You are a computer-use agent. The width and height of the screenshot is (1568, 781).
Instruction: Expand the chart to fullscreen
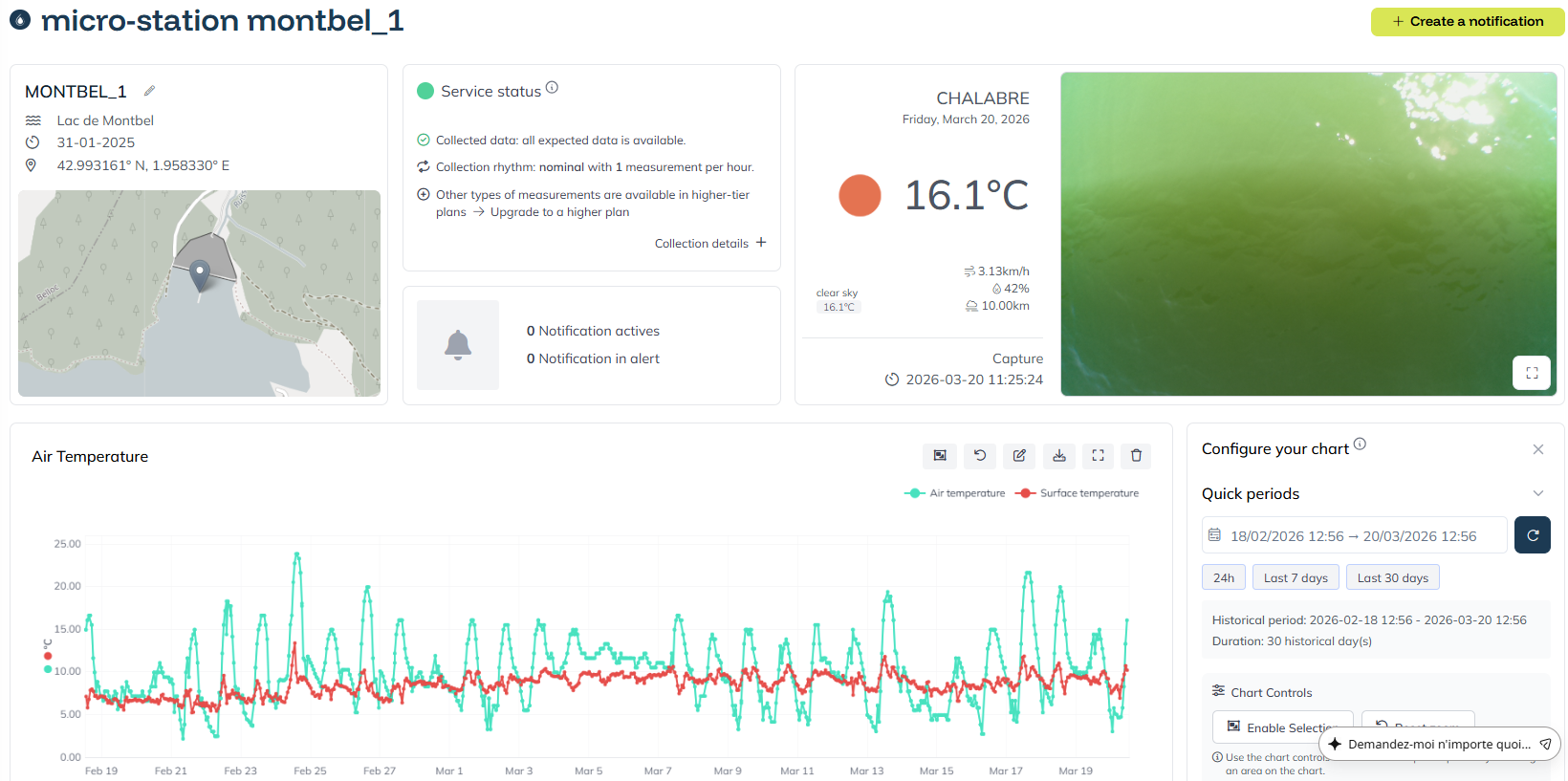[1098, 456]
